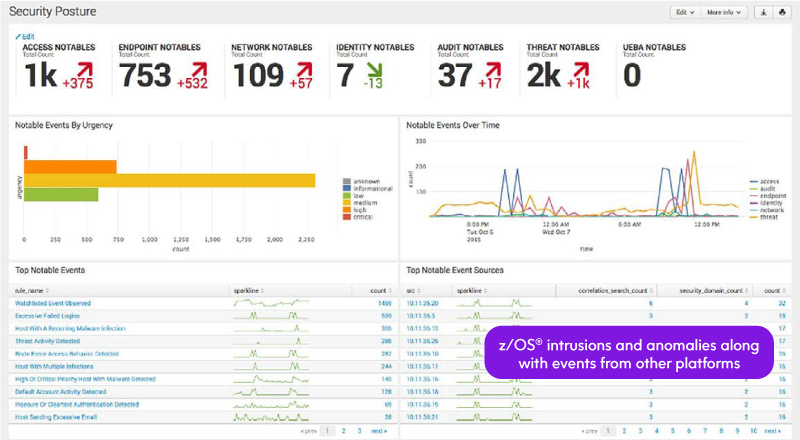The image size is (800, 440).
Task: Open Default Account Activity Detected rule
Action: [61, 392]
